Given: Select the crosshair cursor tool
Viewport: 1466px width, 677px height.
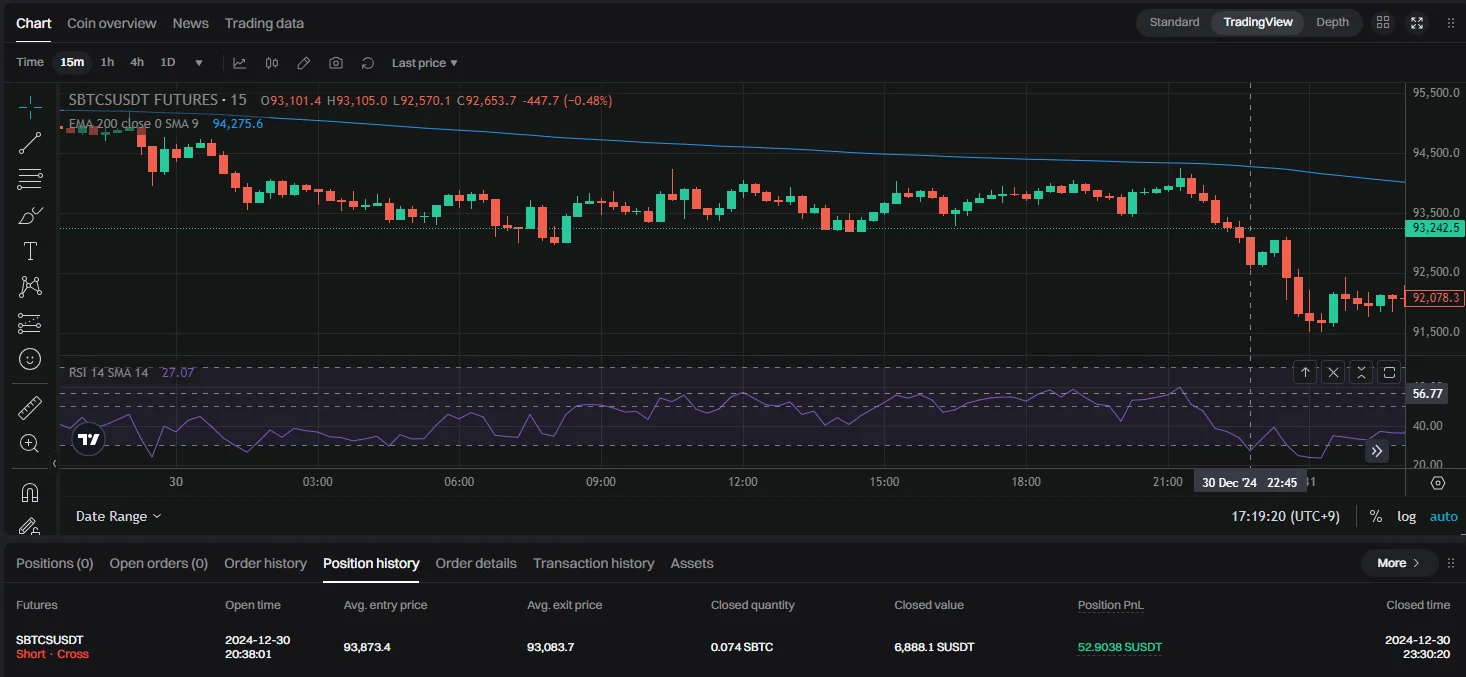Looking at the screenshot, I should coord(30,106).
